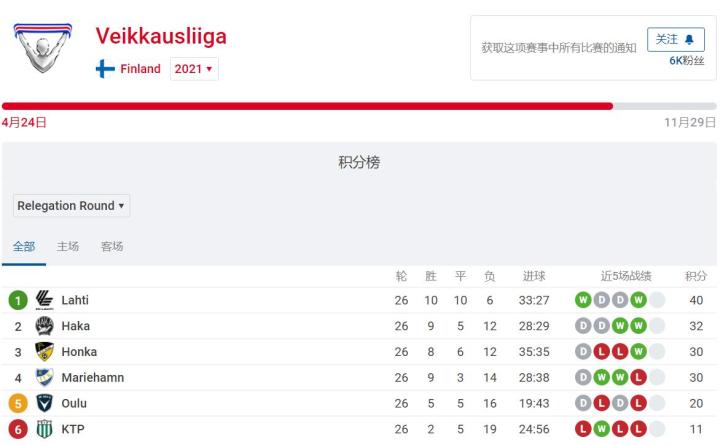
Task: Click the Honka team crest
Action: pos(44,352)
